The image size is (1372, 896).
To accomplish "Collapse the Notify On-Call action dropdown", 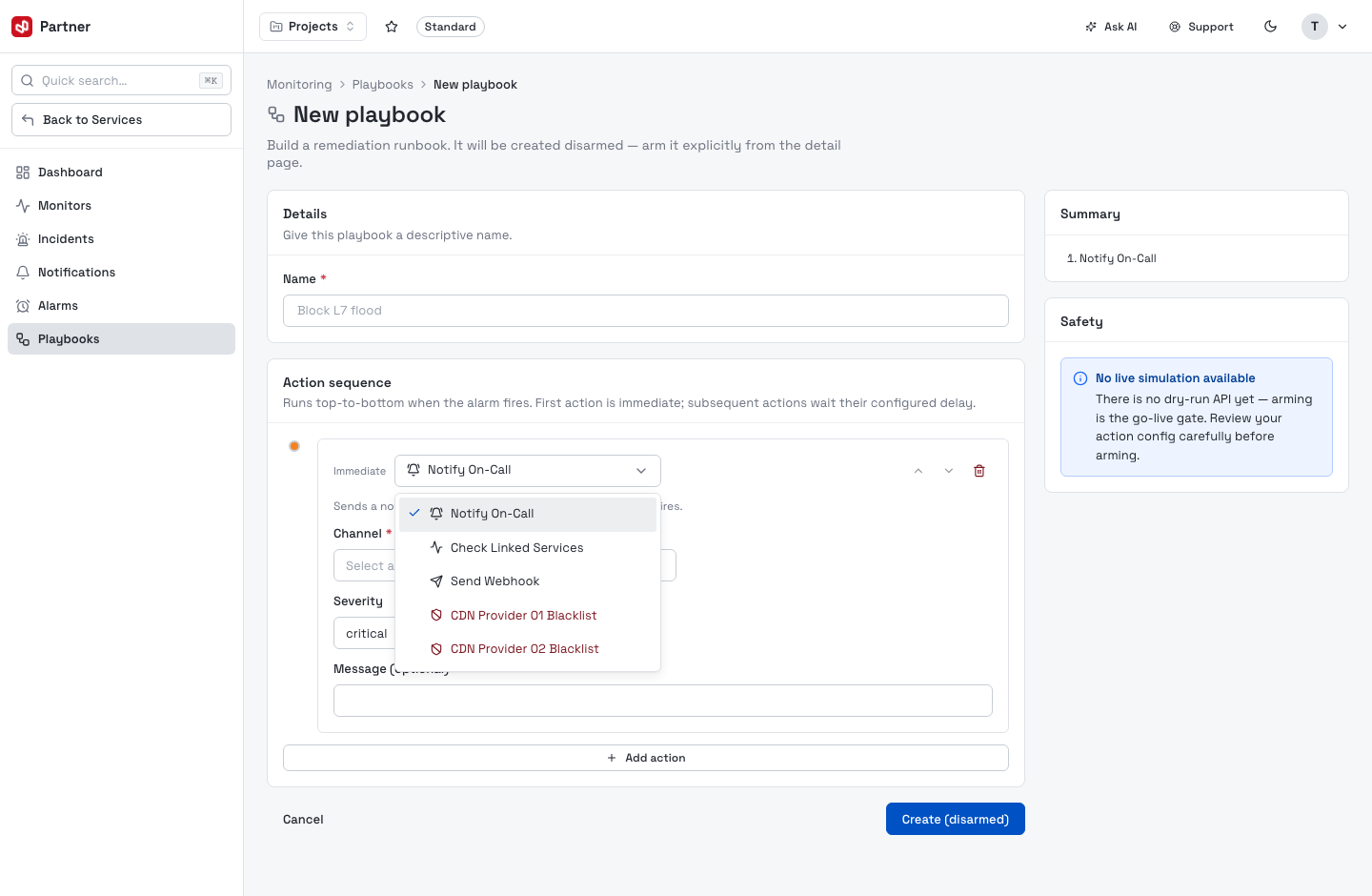I will [x=528, y=470].
